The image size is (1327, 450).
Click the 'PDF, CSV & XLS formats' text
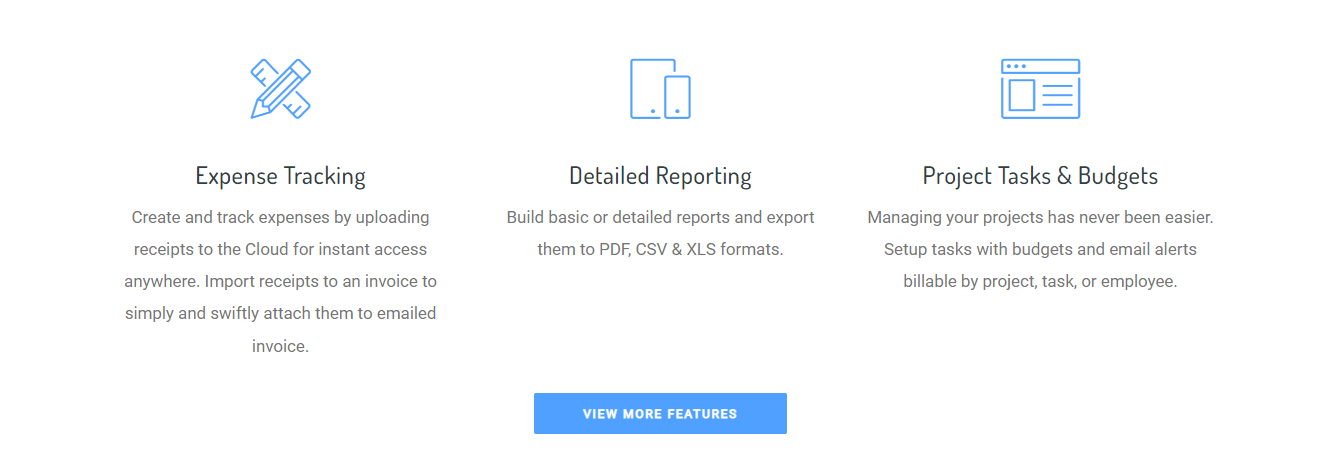pos(660,249)
